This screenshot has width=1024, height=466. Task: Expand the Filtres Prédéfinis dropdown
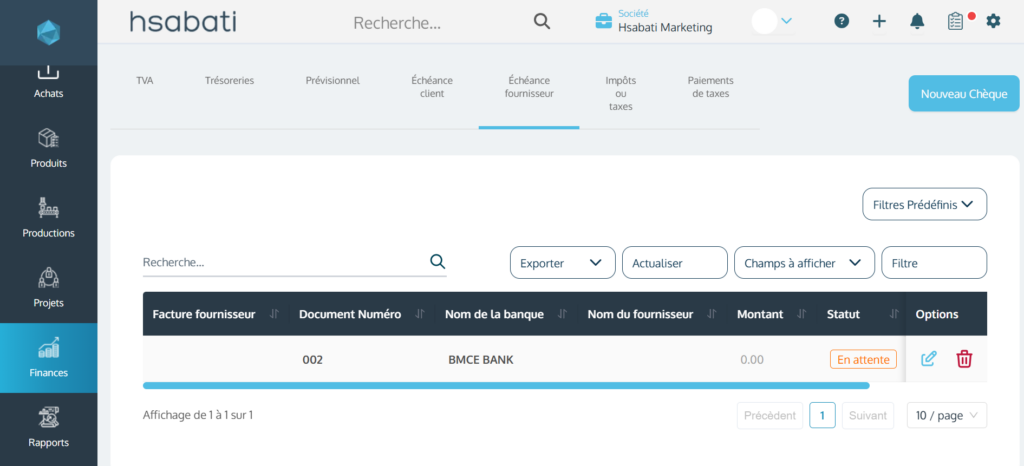point(924,204)
